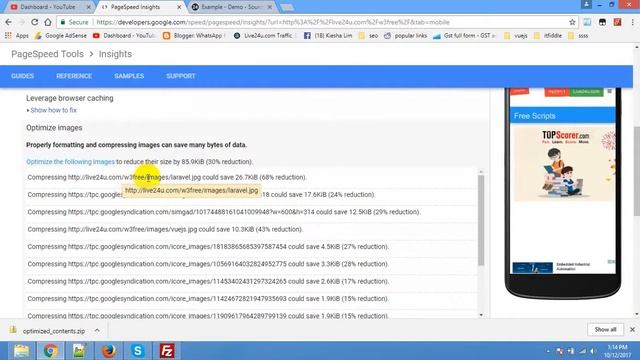Click the laravel.jpg compression result line
This screenshot has height=360, width=640.
(167, 177)
